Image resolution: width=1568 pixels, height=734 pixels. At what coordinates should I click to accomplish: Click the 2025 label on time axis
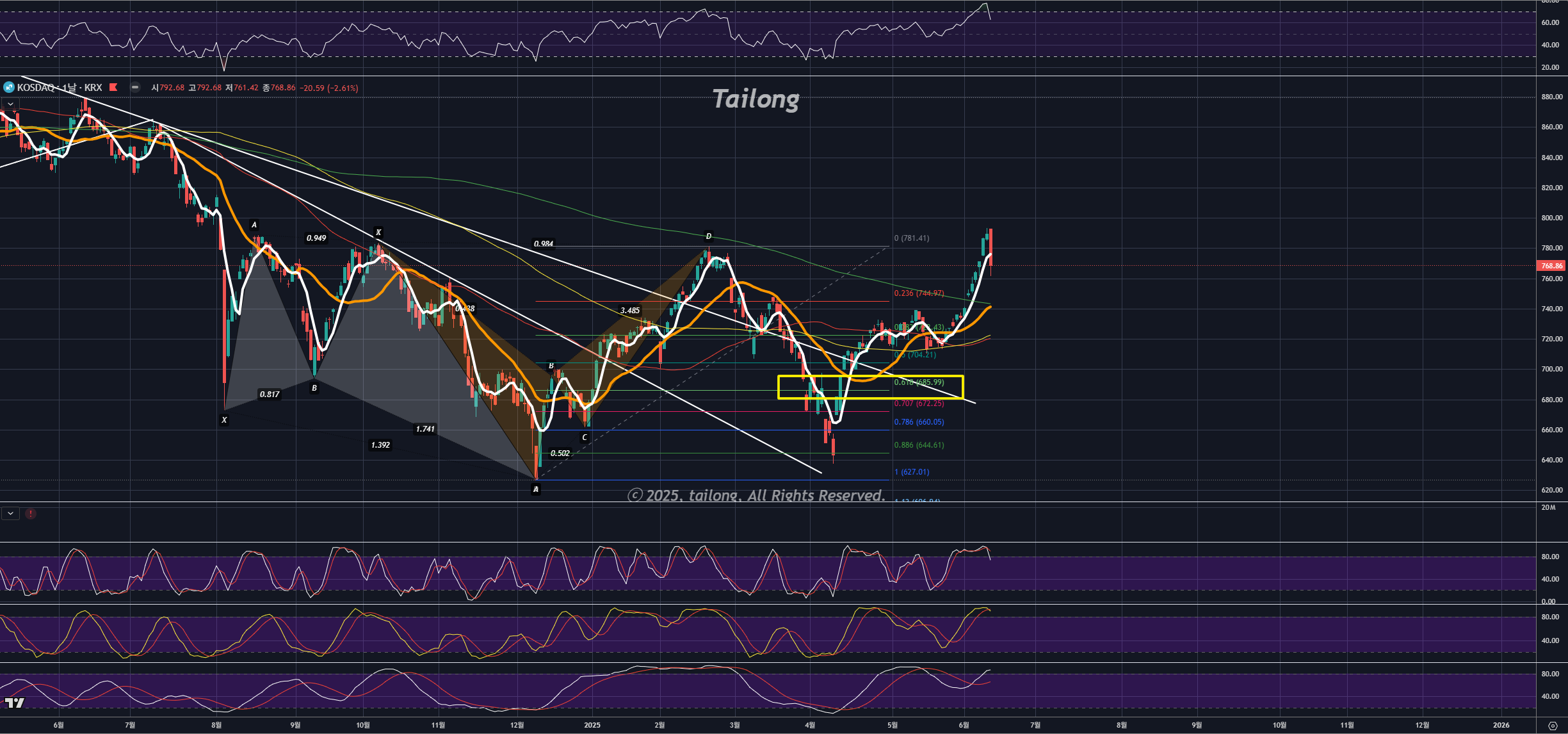592,725
